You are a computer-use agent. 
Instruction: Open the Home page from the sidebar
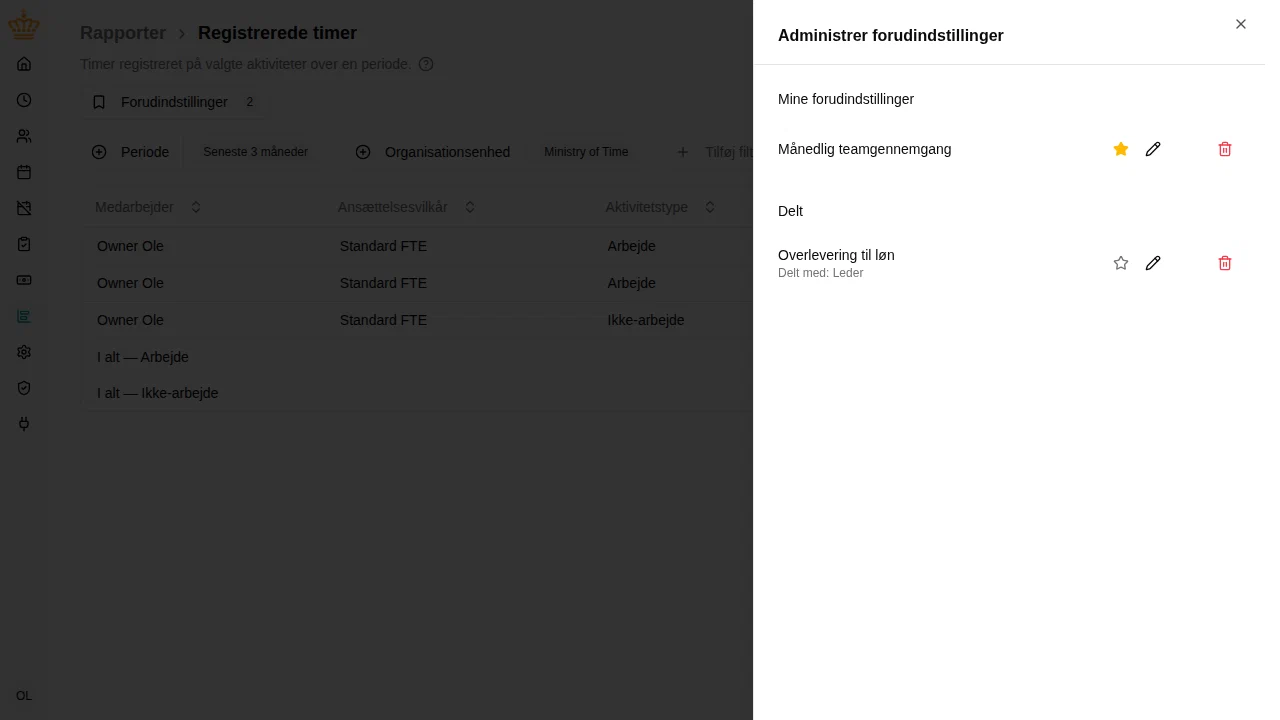tap(24, 64)
